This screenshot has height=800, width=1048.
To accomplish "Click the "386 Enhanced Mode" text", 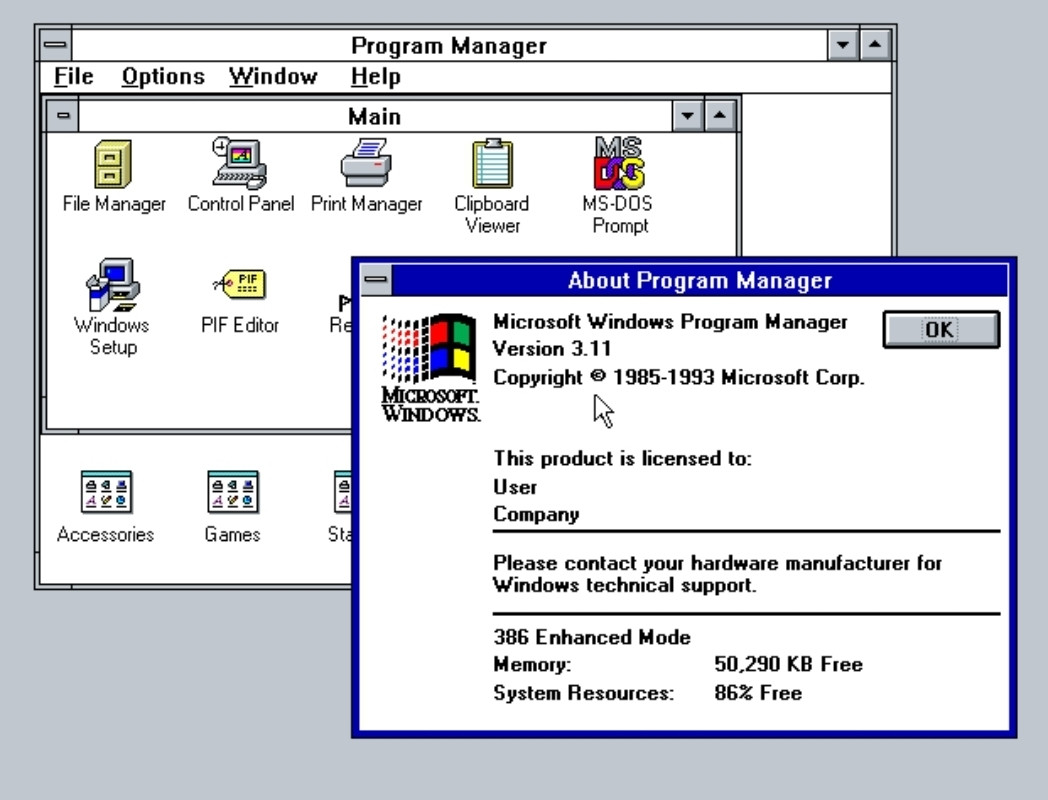I will coord(592,637).
